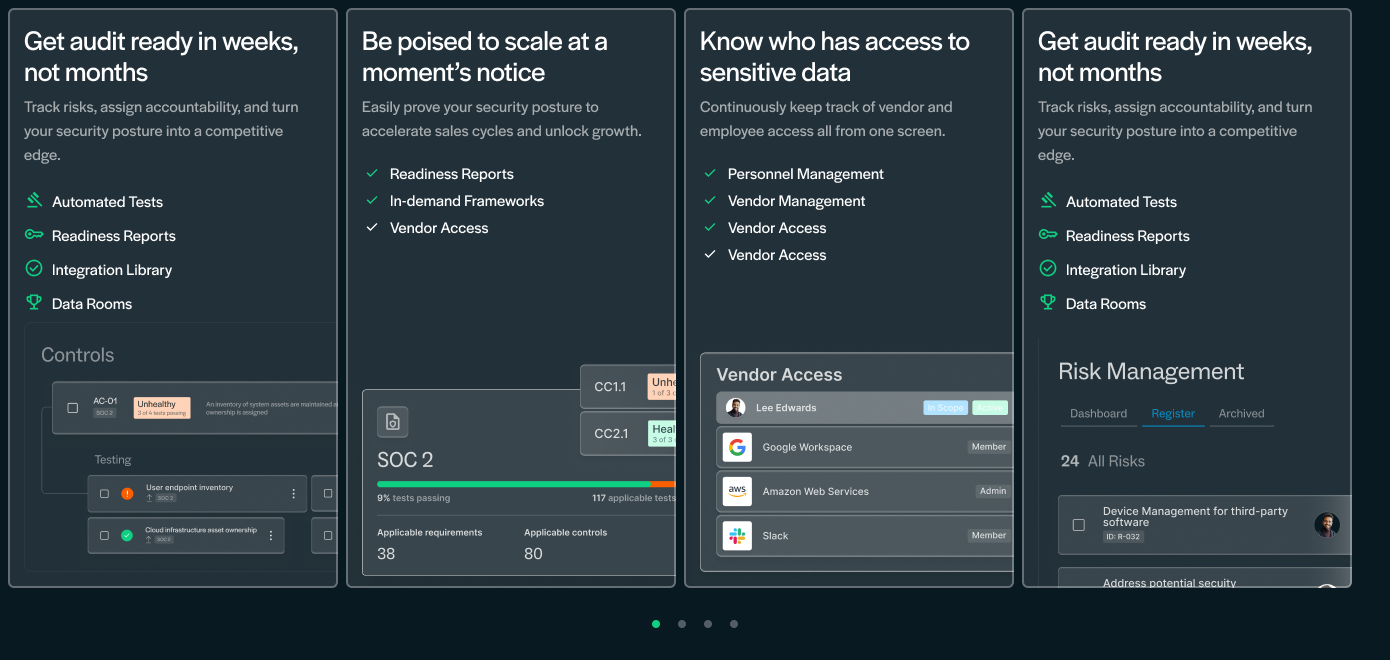Click the Lee Edwards name row
Screen dimensions: 1390x660
point(864,407)
